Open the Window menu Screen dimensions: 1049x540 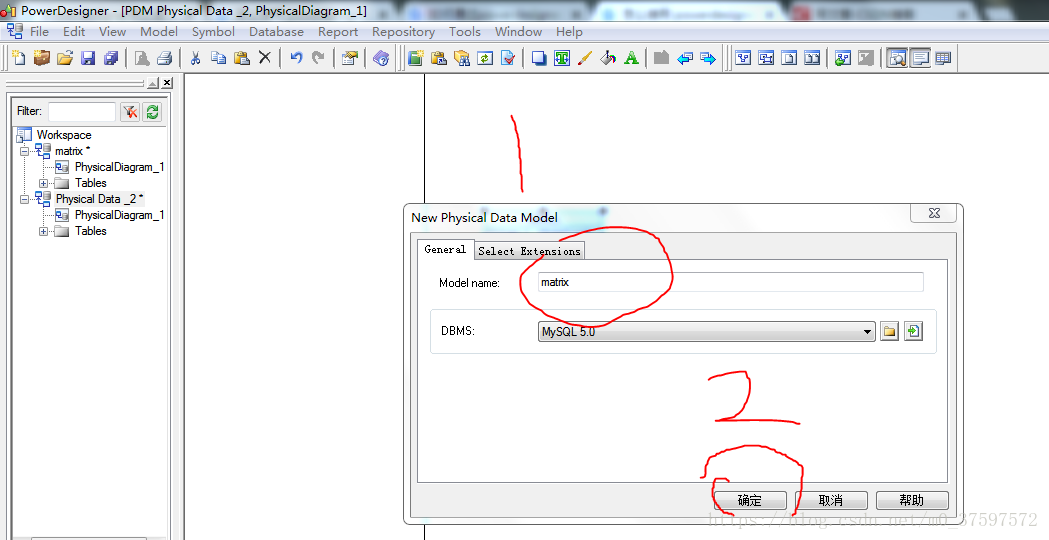(x=518, y=31)
